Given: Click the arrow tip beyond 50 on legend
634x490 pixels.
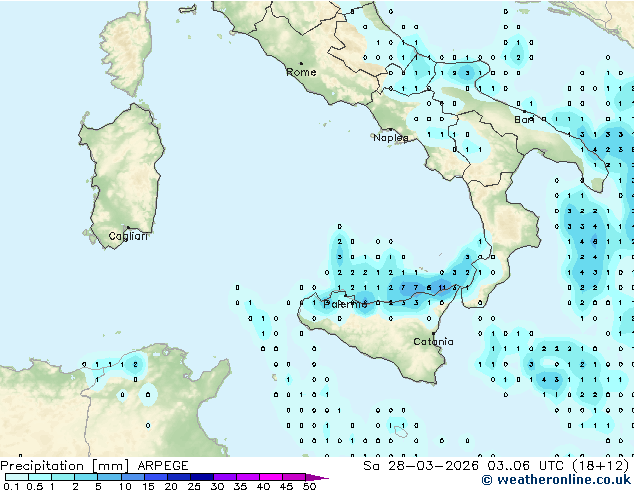Looking at the screenshot, I should click(x=317, y=477).
